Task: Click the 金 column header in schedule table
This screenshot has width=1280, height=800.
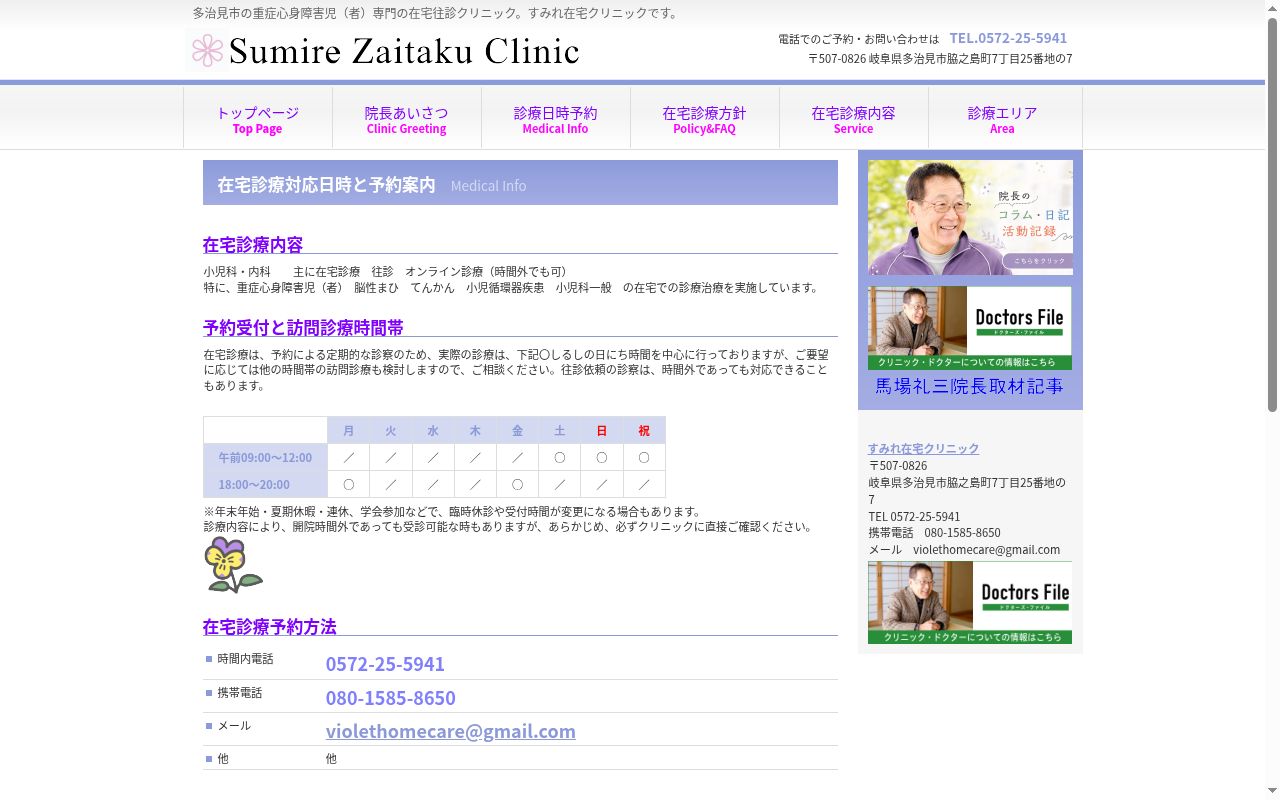Action: coord(517,431)
